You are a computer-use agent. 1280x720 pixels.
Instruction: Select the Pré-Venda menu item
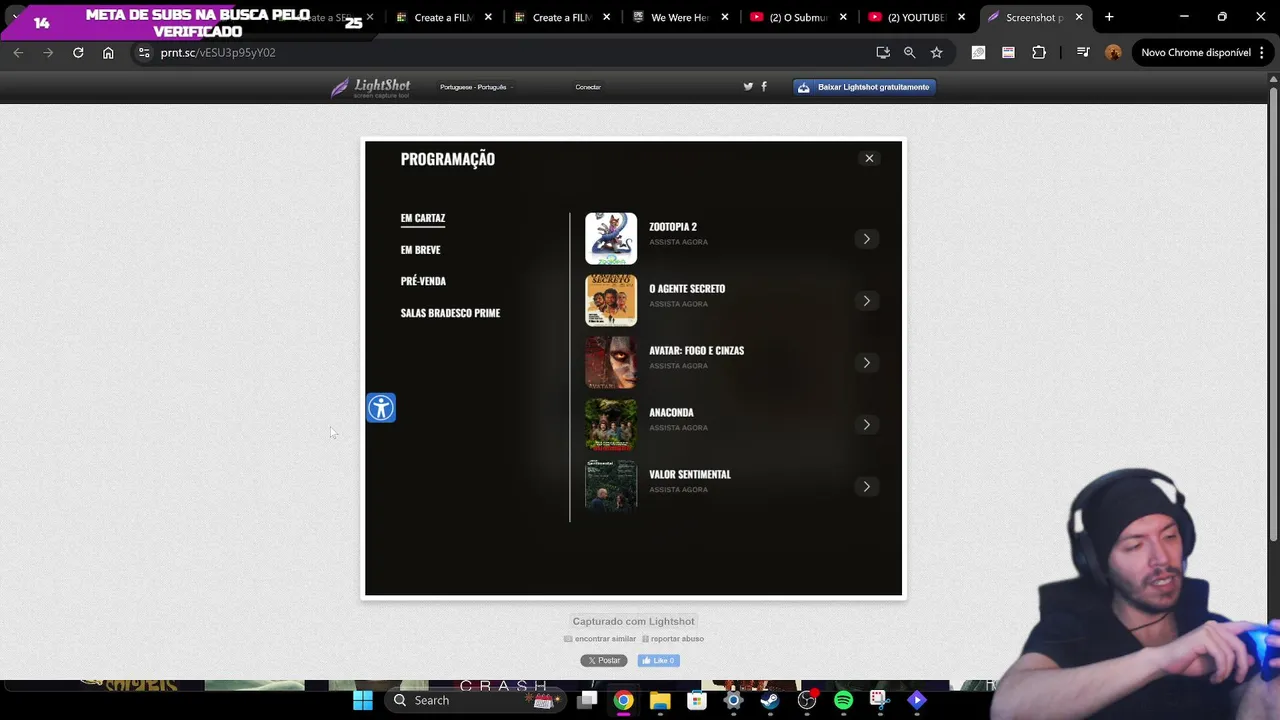point(423,281)
